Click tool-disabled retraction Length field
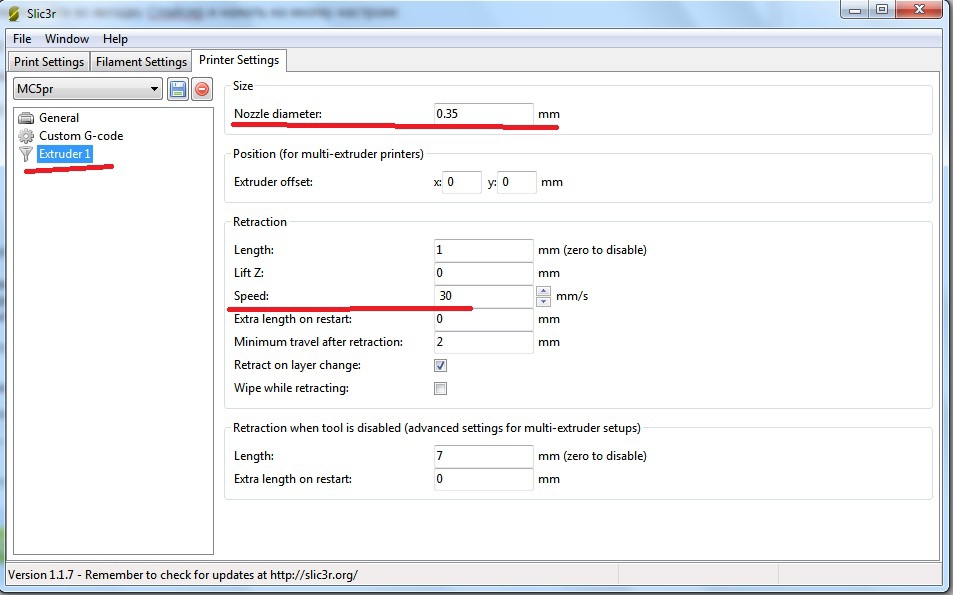953x595 pixels. [483, 456]
